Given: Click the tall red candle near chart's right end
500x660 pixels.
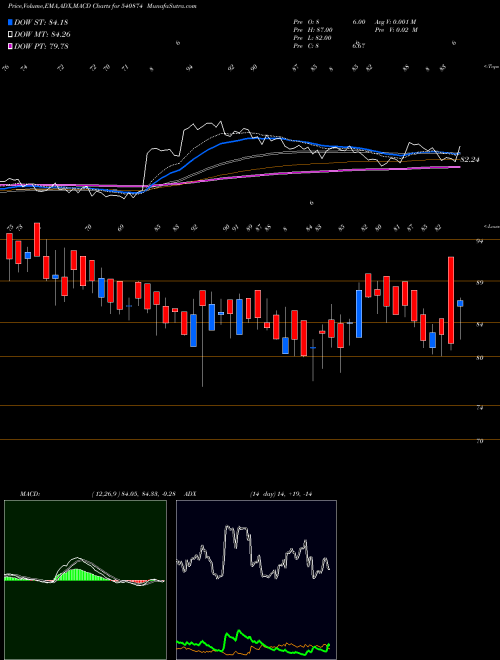Looking at the screenshot, I should 451,300.
